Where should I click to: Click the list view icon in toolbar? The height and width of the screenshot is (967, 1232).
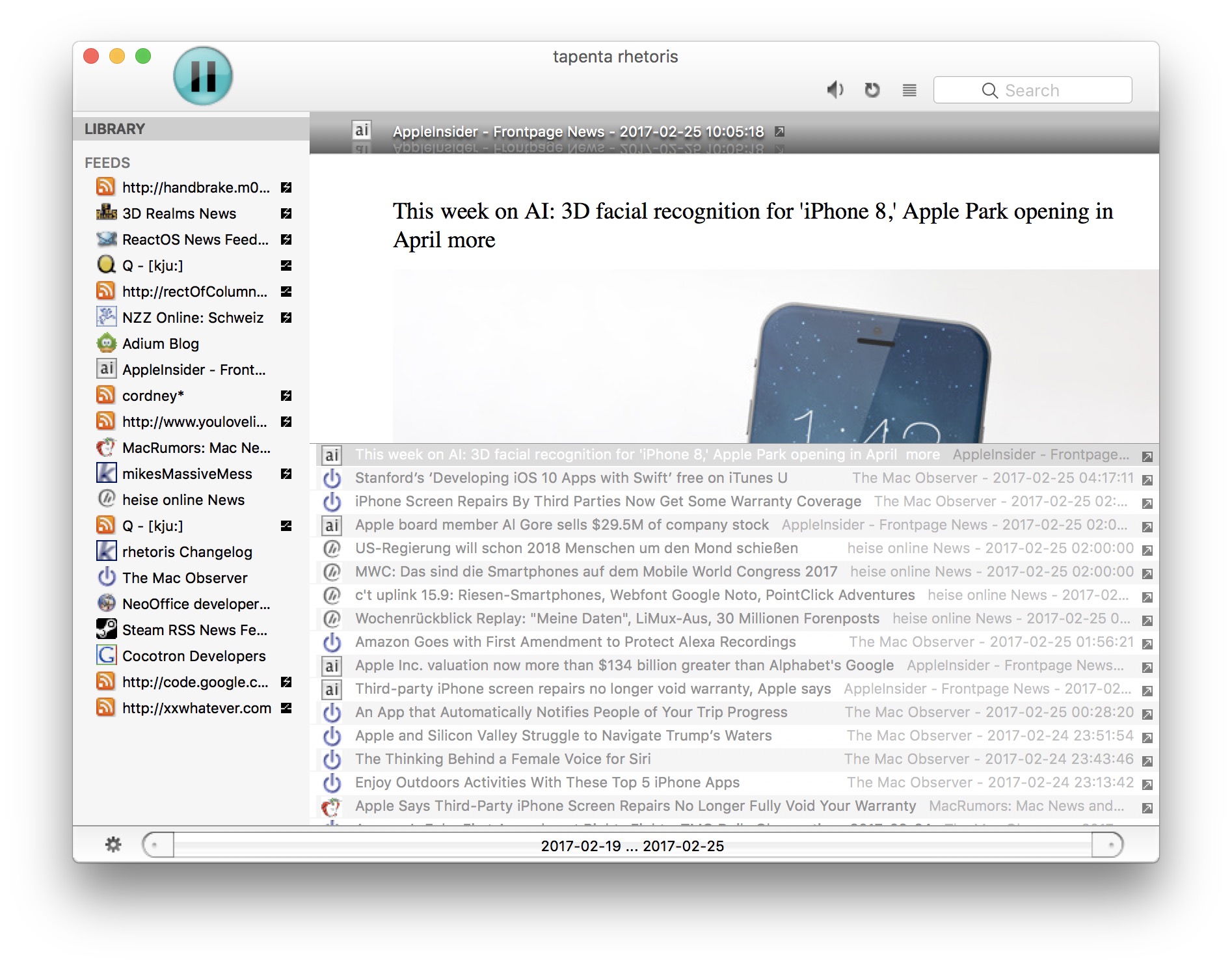coord(909,90)
